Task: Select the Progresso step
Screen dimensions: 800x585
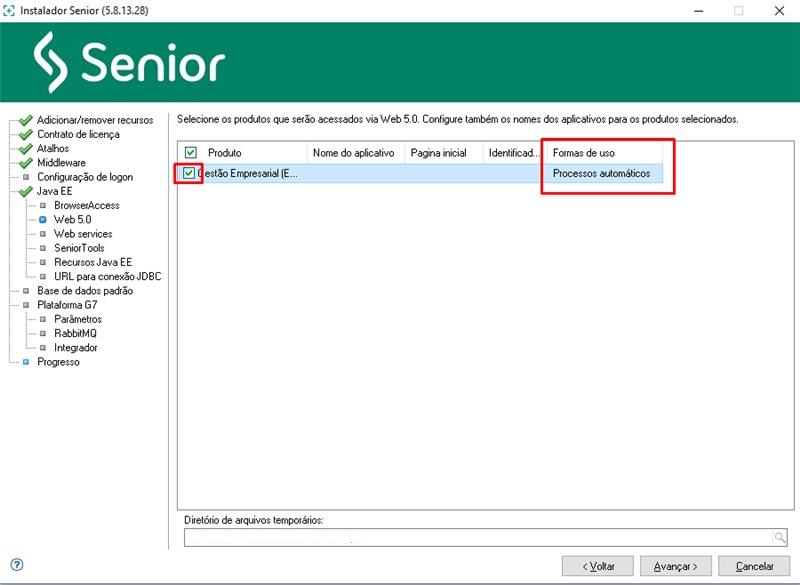Action: click(x=58, y=362)
